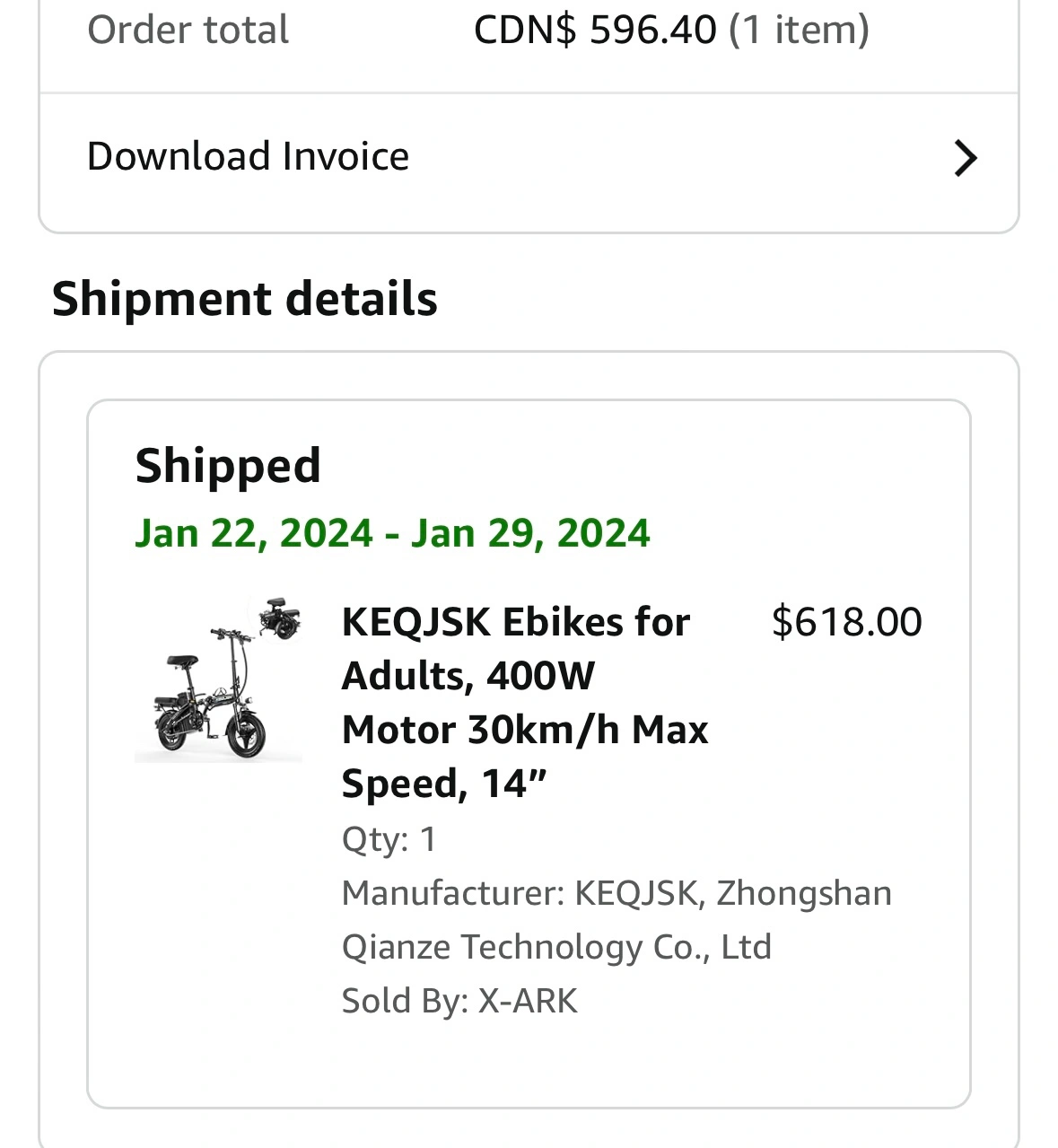This screenshot has height=1148, width=1058.
Task: Tap the Order total label
Action: click(188, 30)
